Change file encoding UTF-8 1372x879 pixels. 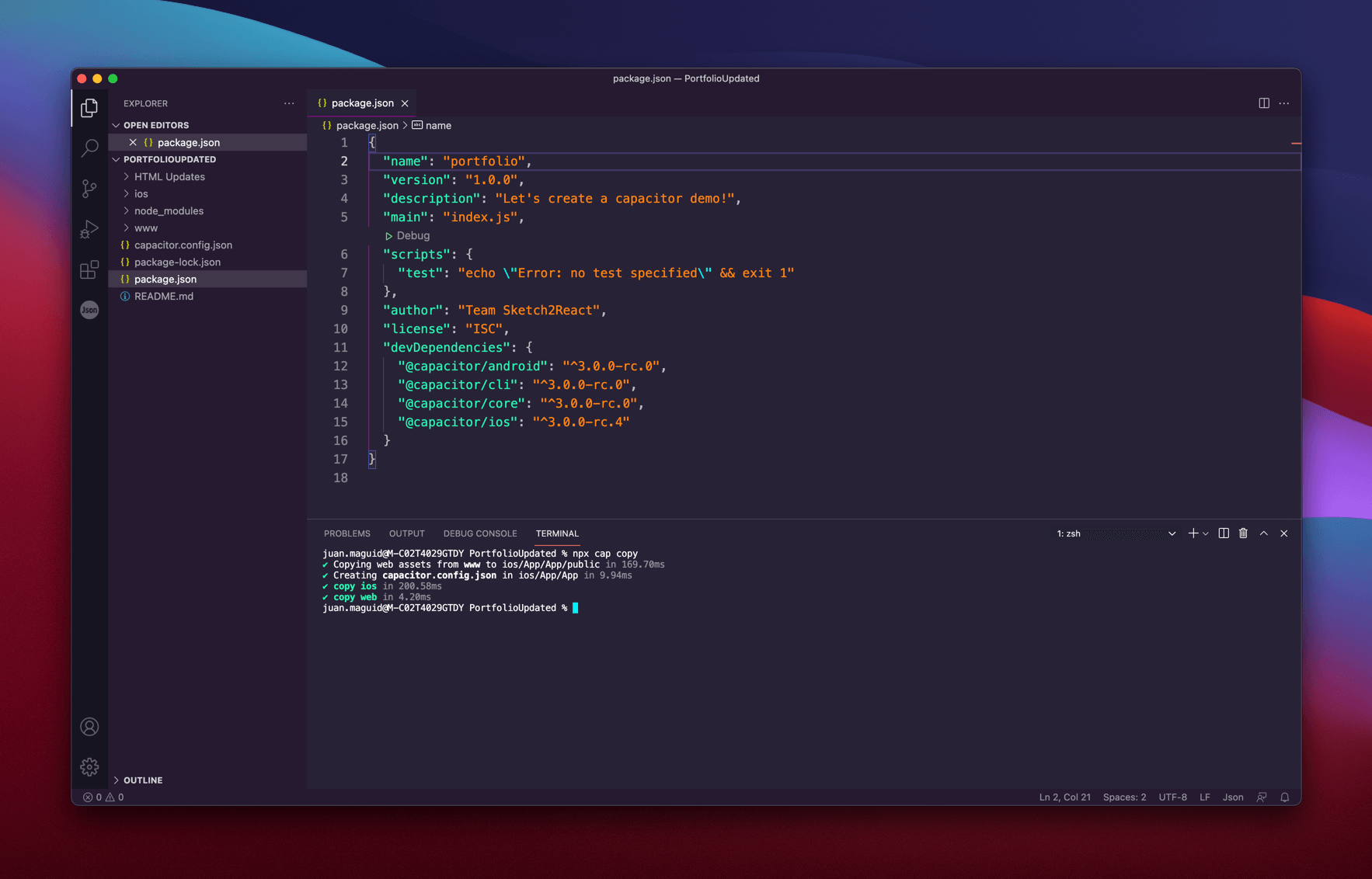click(x=1172, y=797)
